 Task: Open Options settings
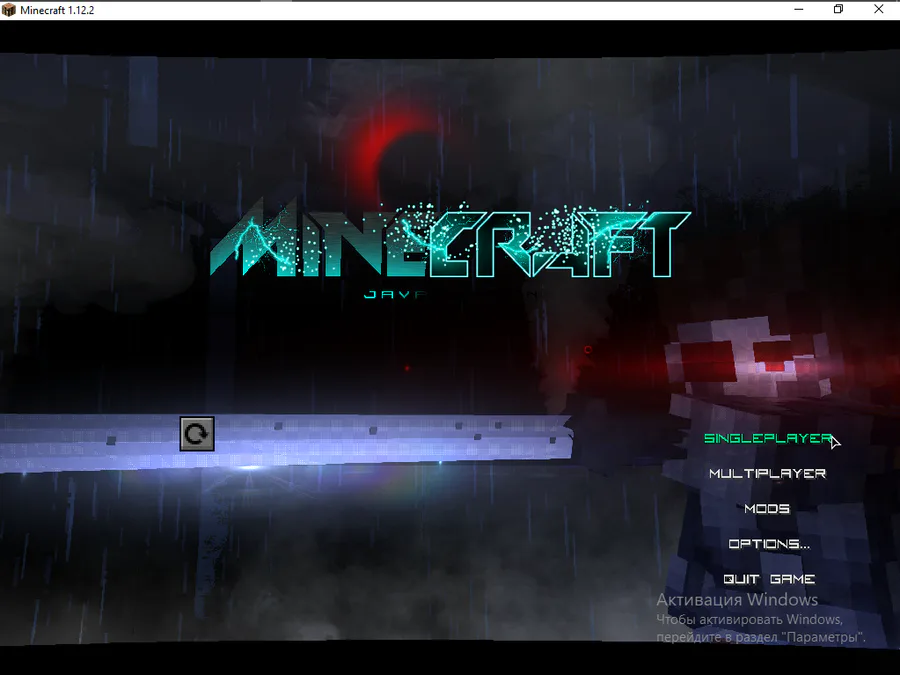click(x=769, y=544)
